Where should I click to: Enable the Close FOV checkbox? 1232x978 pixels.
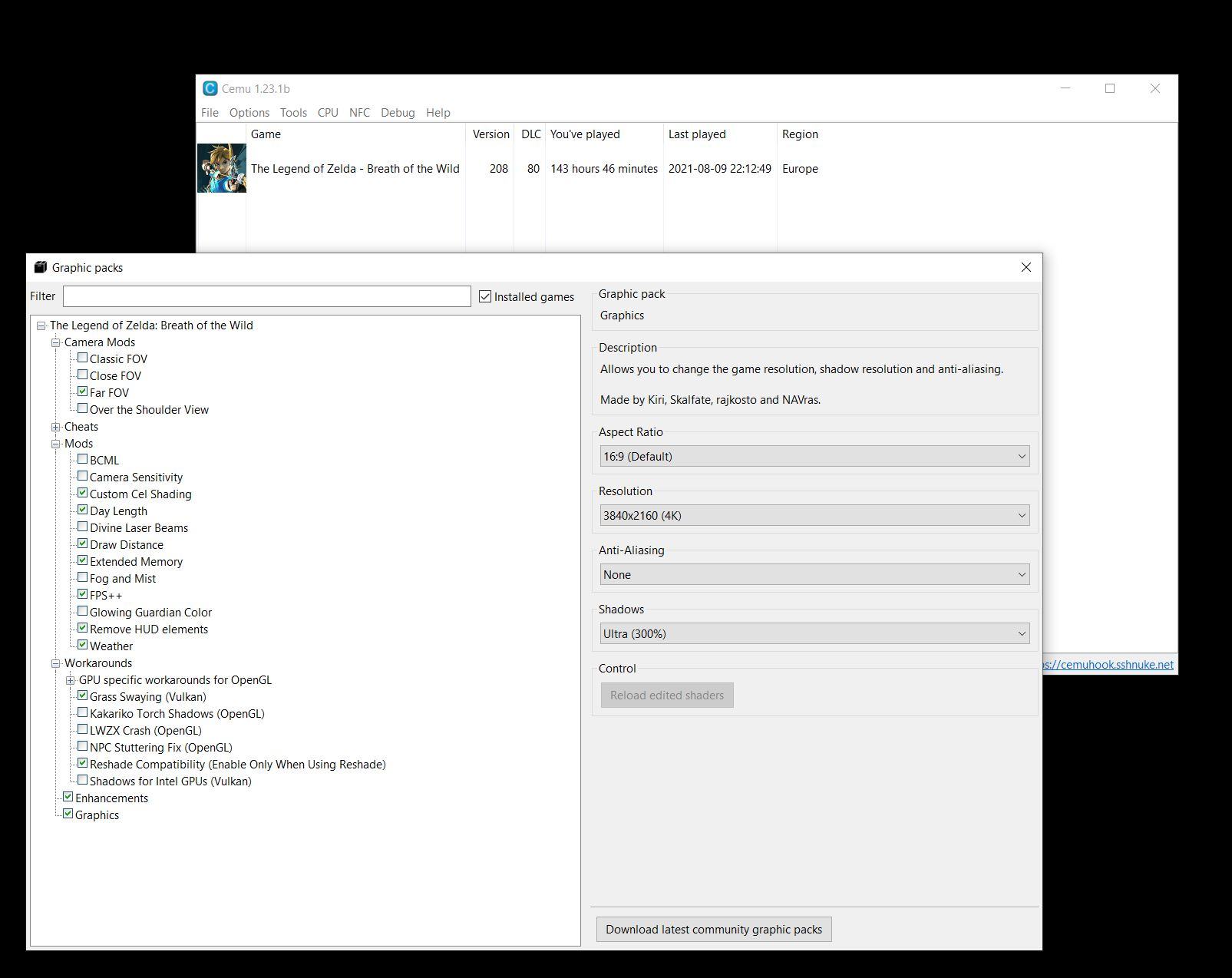[x=82, y=375]
